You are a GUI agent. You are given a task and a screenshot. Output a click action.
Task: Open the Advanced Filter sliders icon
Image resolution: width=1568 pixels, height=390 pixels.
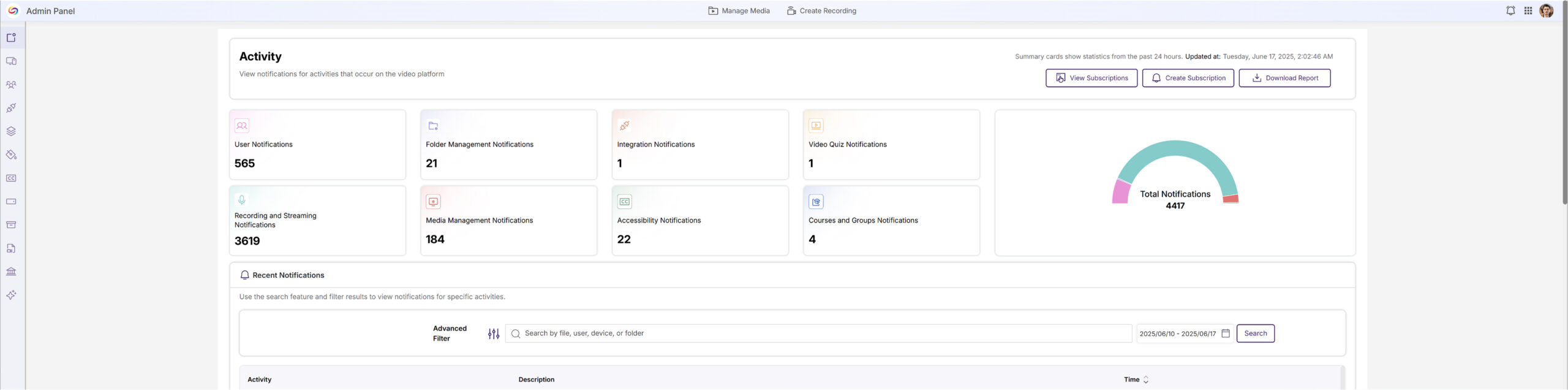pyautogui.click(x=494, y=334)
